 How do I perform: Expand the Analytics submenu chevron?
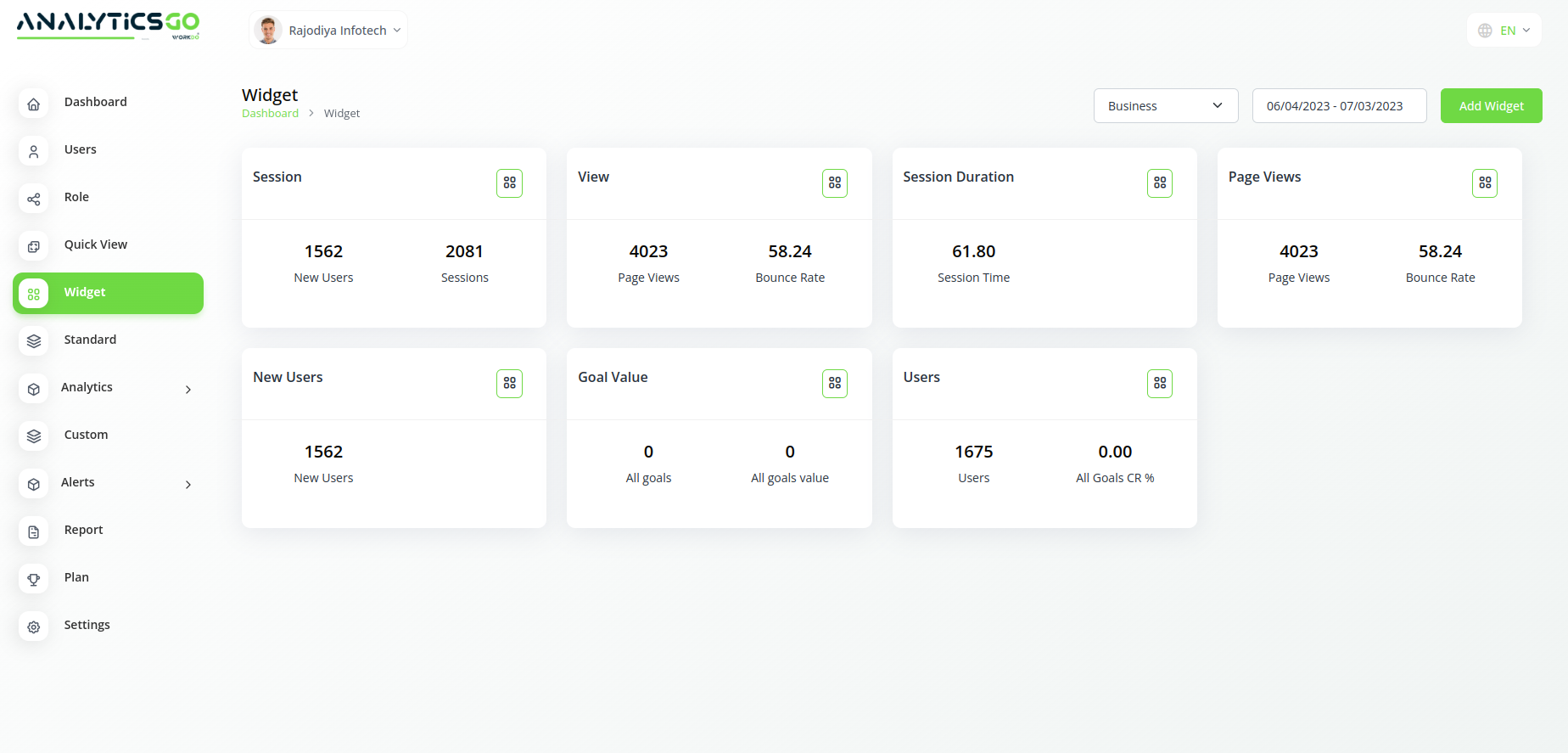(x=188, y=390)
